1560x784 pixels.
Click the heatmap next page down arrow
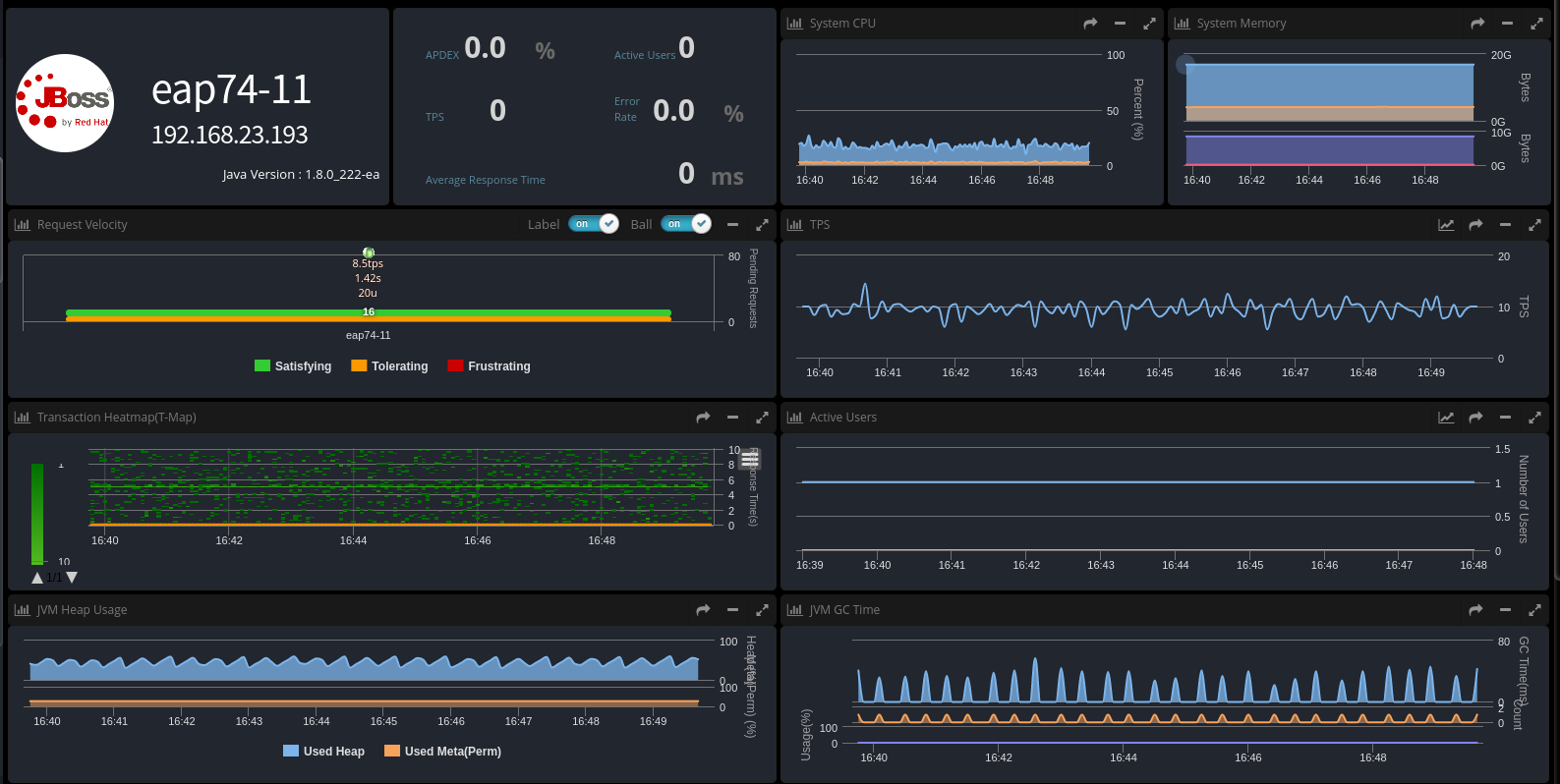72,578
